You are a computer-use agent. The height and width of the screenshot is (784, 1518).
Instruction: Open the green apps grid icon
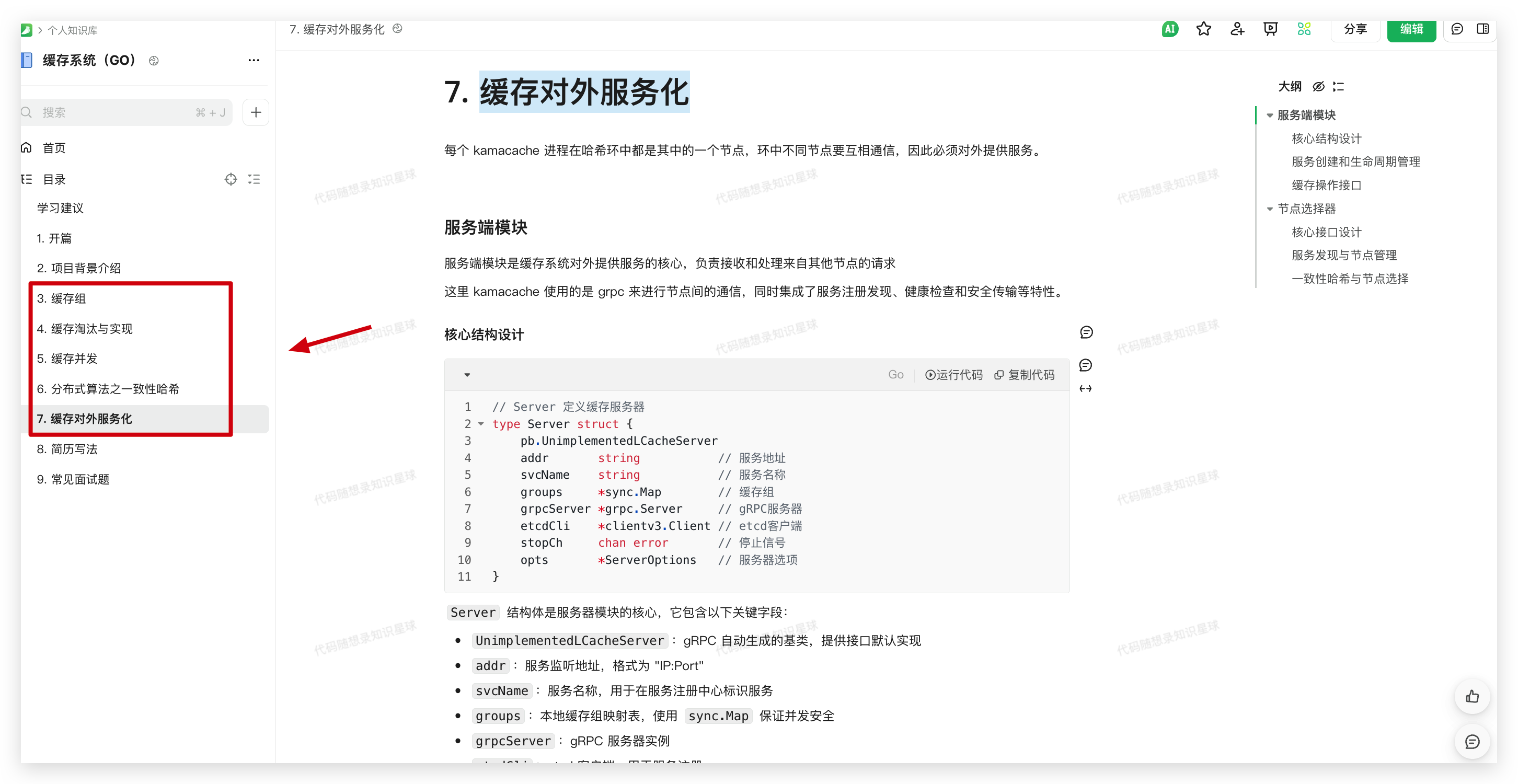[1304, 29]
